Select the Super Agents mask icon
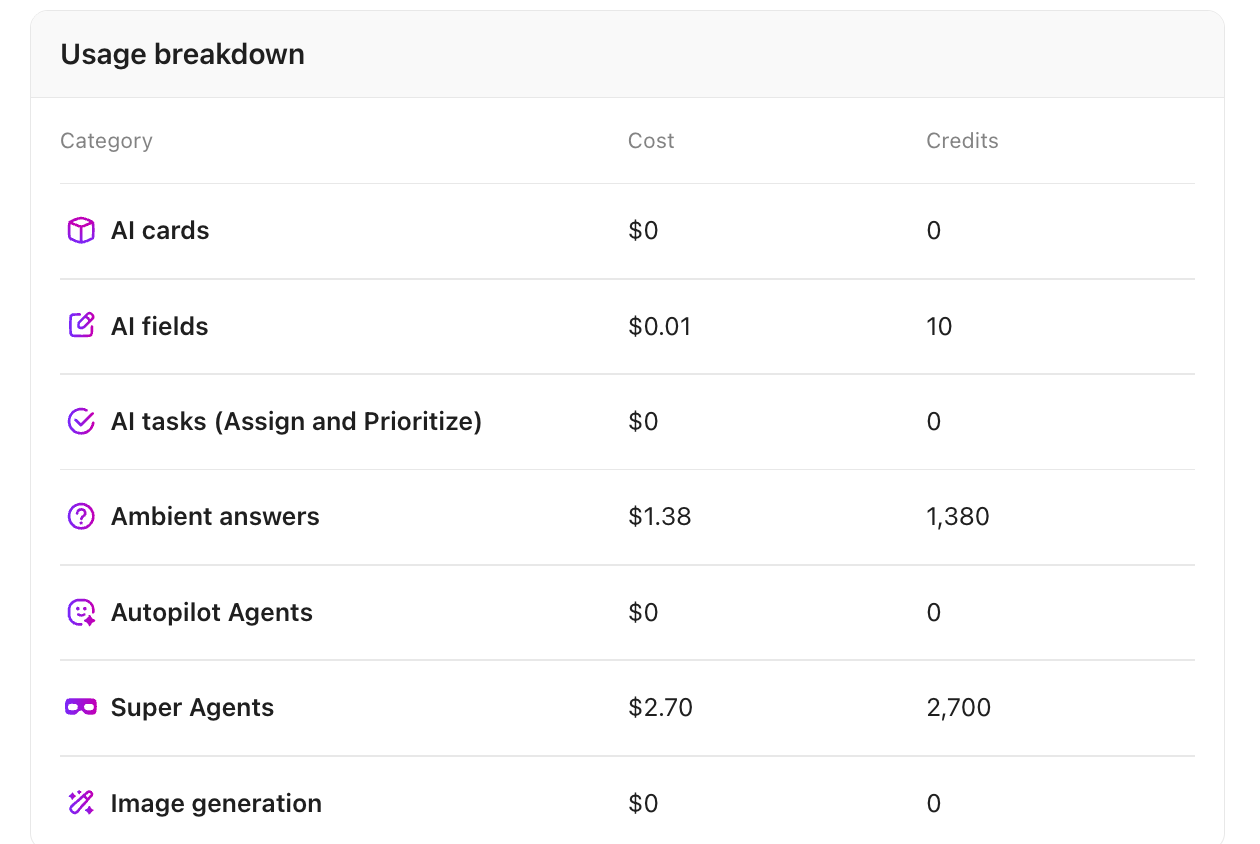1260x844 pixels. click(x=80, y=707)
